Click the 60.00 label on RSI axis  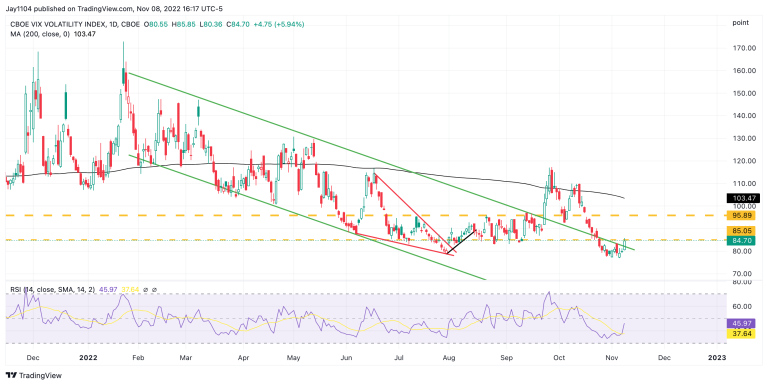(x=743, y=306)
